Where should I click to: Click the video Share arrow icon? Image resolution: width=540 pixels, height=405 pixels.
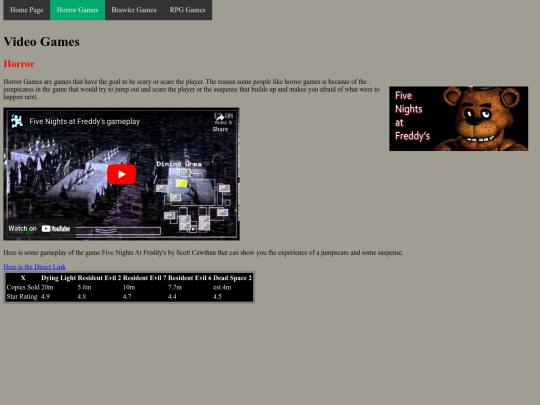pos(220,118)
